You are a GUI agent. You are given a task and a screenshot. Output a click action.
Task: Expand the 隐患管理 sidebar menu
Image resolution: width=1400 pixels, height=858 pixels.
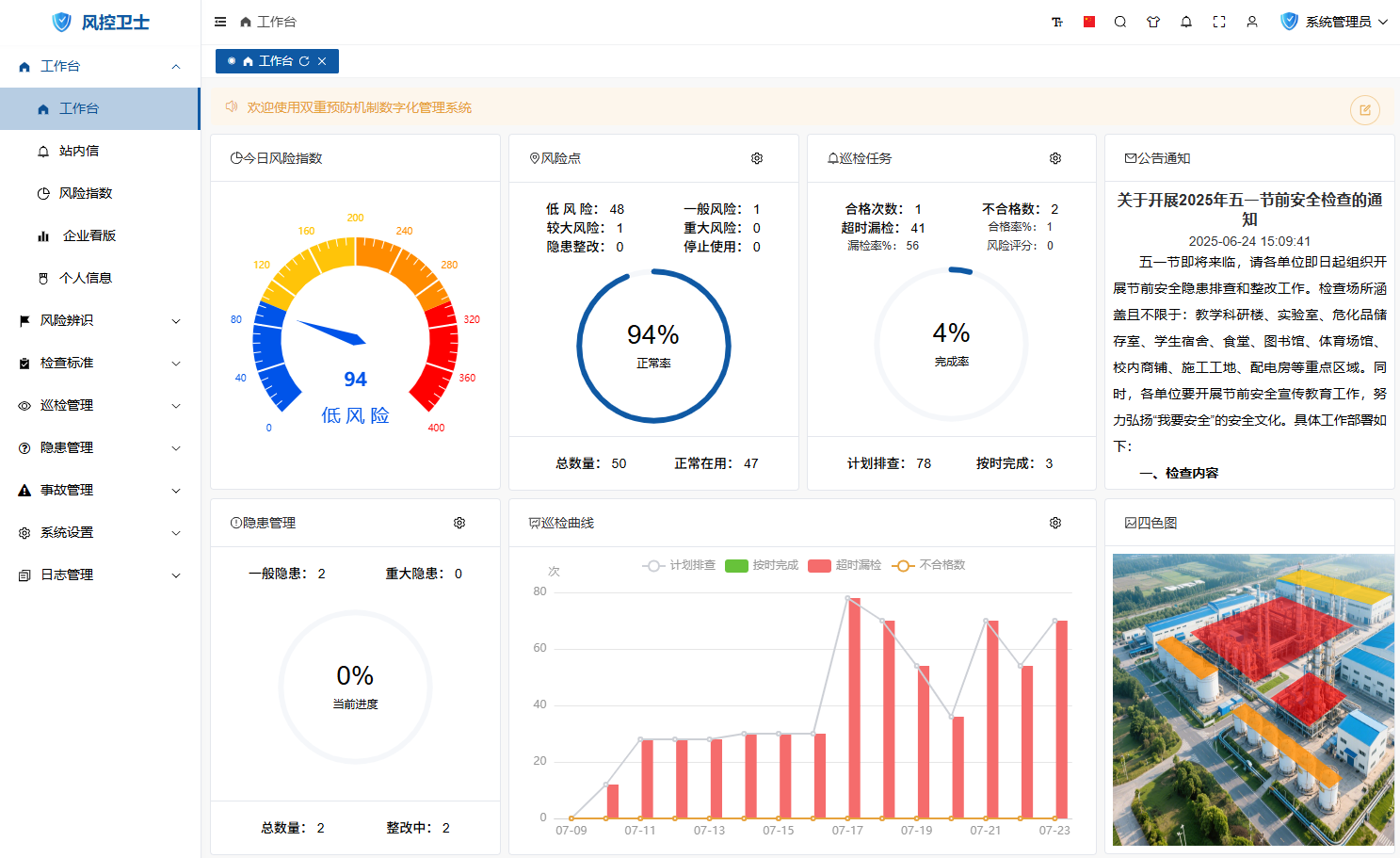100,447
